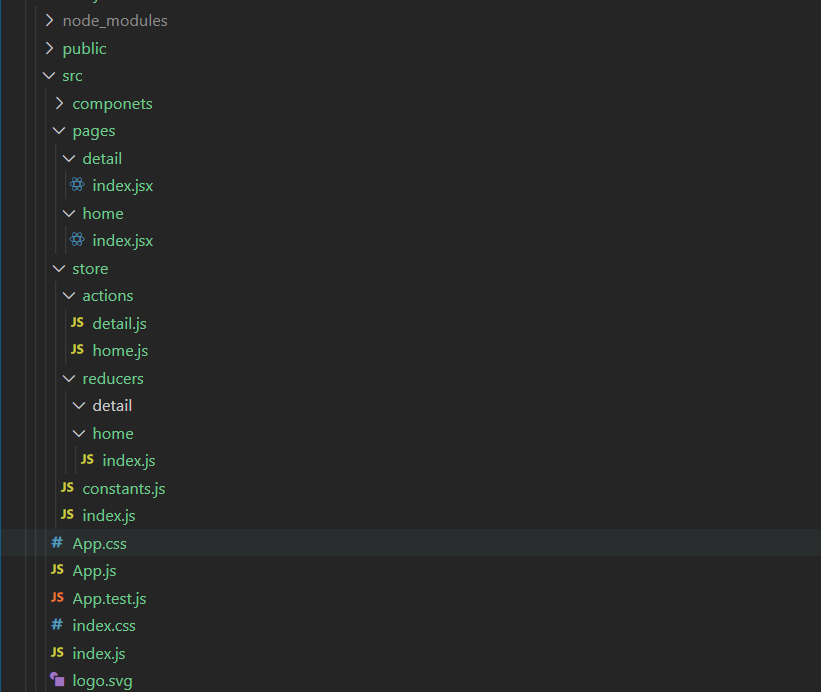Collapse the pages folder chevron

(59, 131)
